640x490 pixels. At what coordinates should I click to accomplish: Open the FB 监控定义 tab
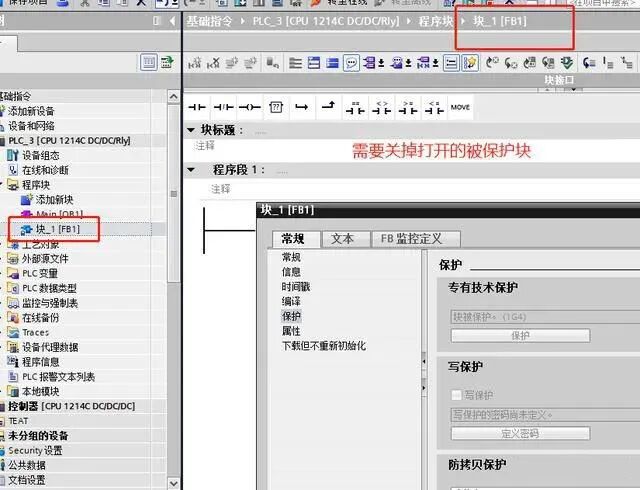[416, 239]
